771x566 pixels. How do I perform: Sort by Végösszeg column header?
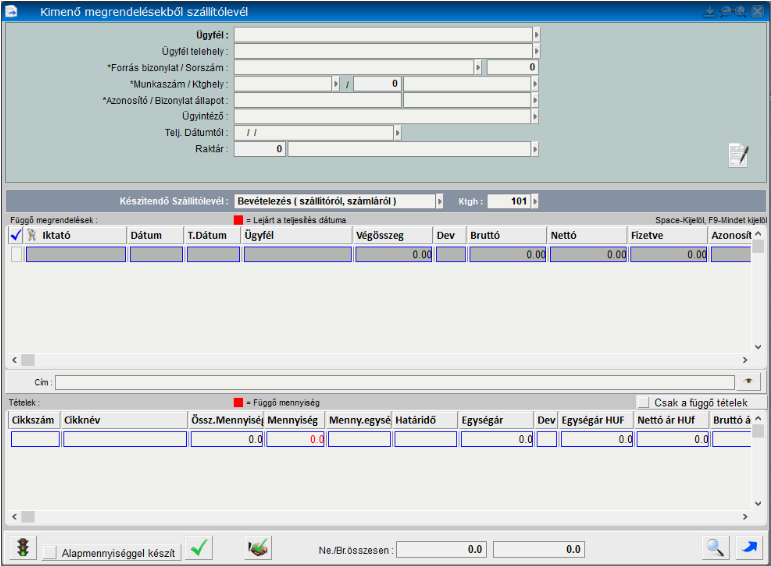point(393,236)
